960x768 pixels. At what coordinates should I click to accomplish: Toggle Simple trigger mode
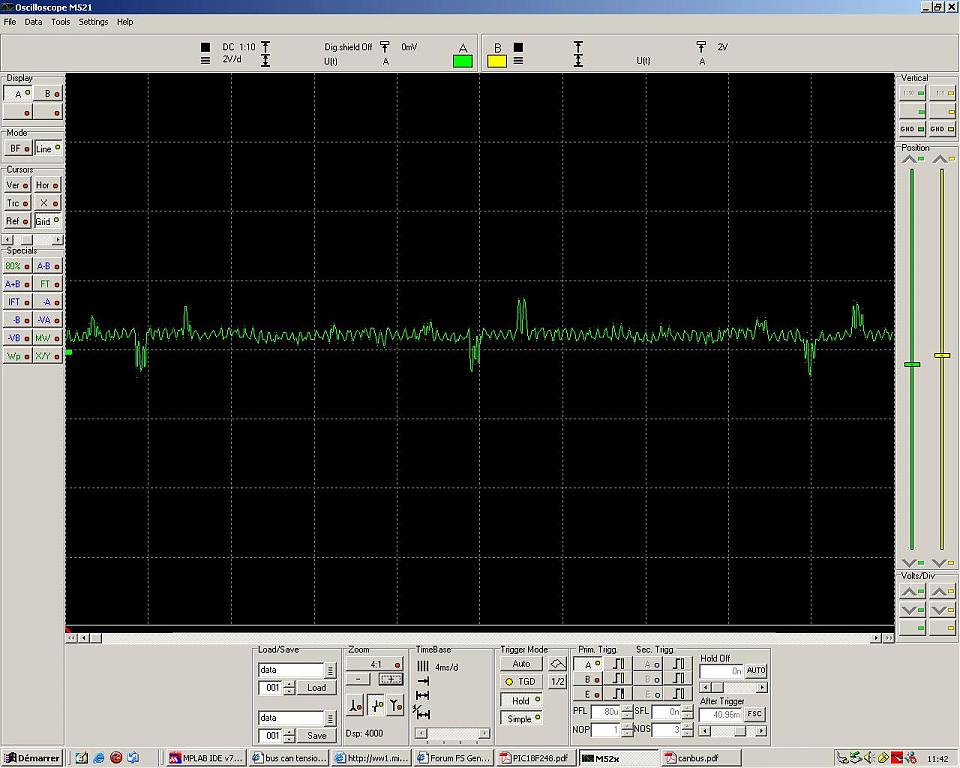(521, 718)
